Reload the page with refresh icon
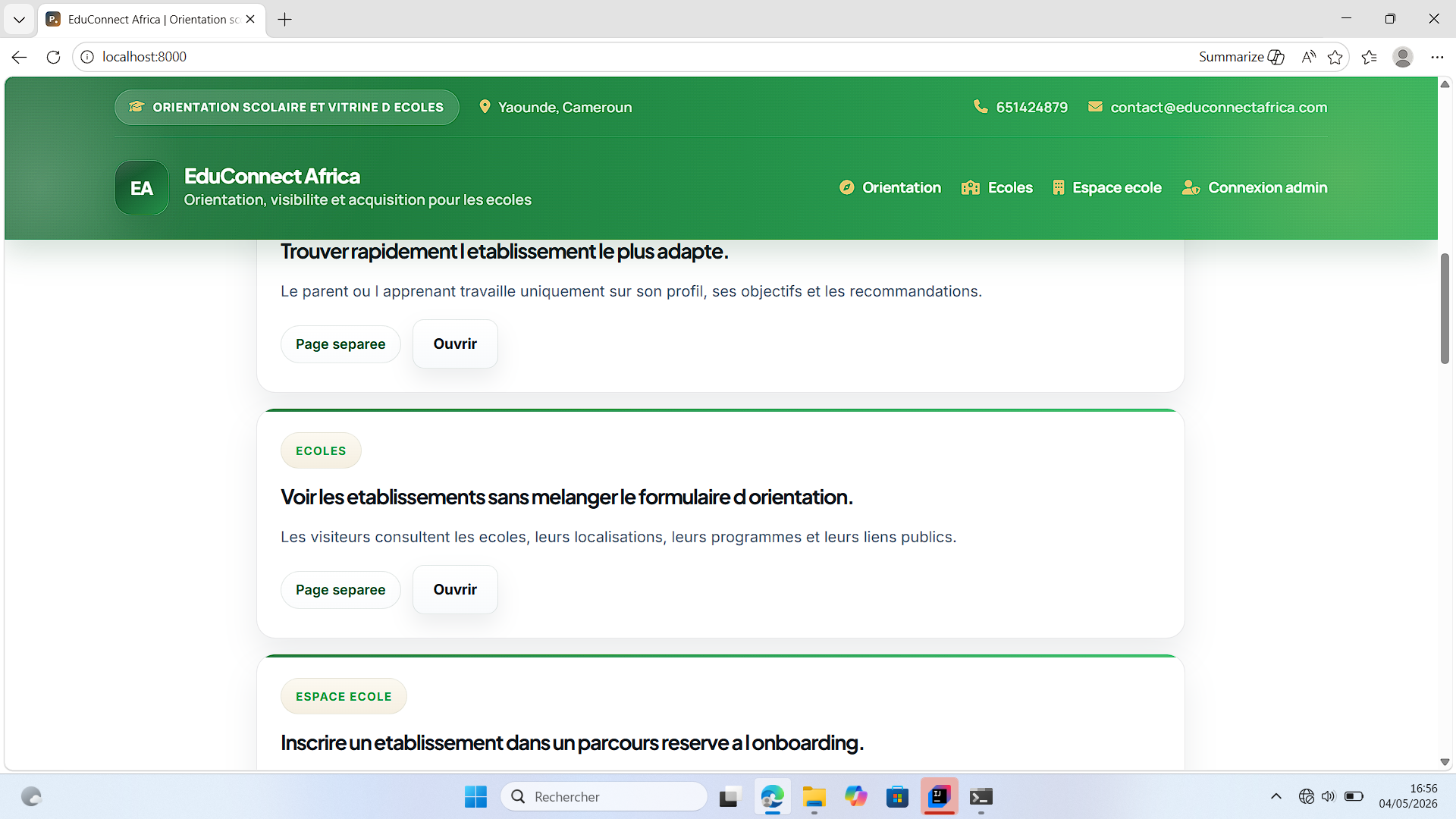The width and height of the screenshot is (1456, 819). [x=53, y=57]
